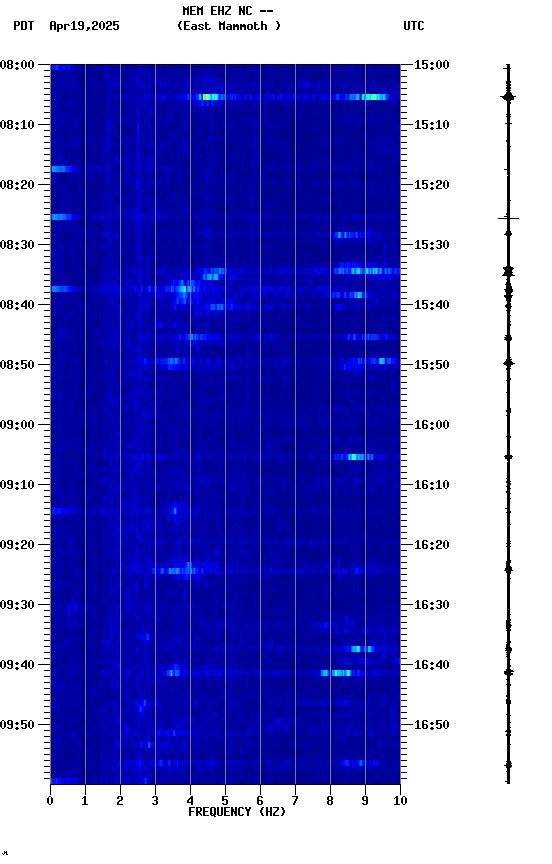Click the date "Apr19,2025"
This screenshot has width=552, height=864.
(84, 26)
